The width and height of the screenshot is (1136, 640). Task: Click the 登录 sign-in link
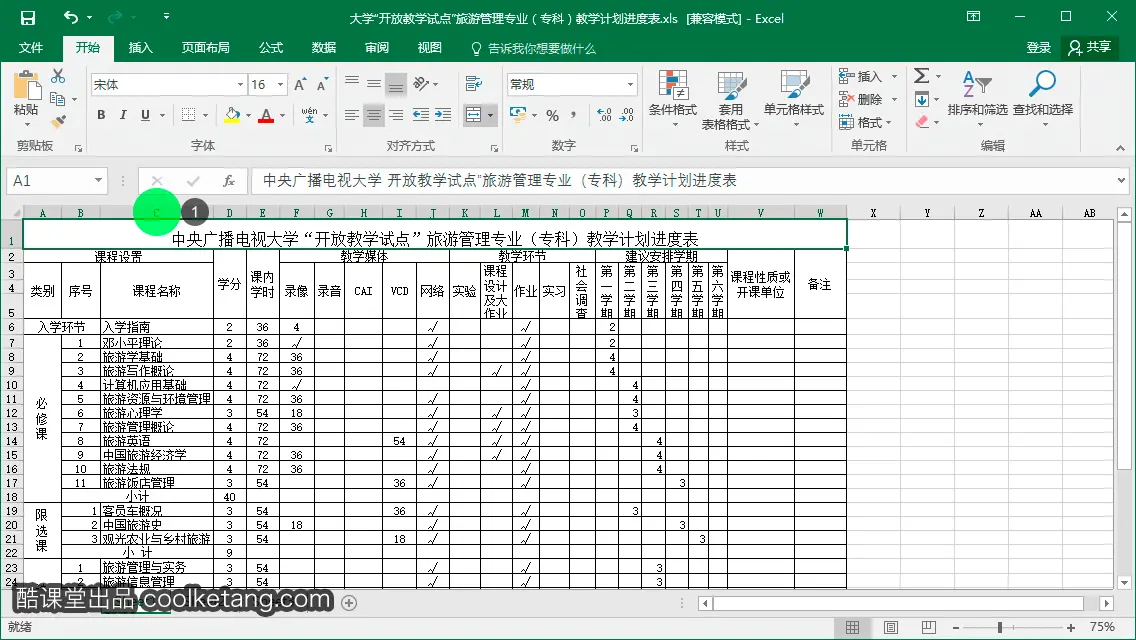(x=1038, y=48)
